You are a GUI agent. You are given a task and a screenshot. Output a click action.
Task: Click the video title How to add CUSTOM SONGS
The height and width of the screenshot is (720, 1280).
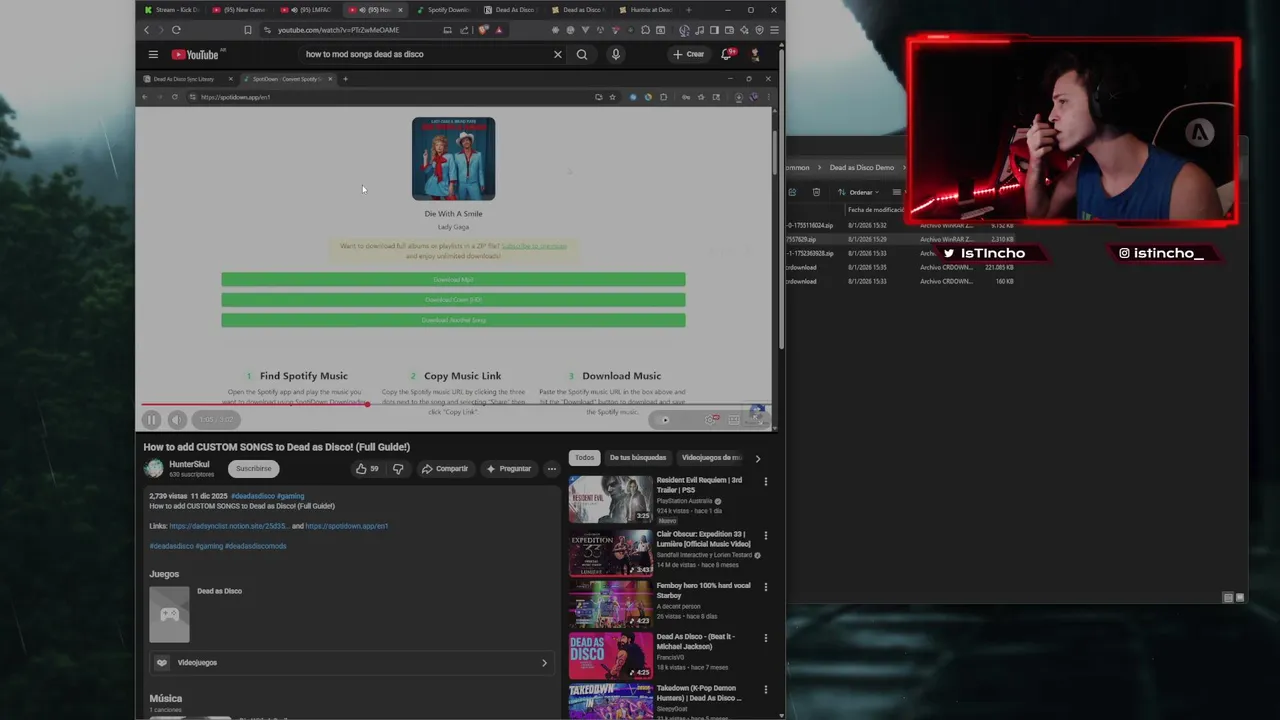[277, 447]
